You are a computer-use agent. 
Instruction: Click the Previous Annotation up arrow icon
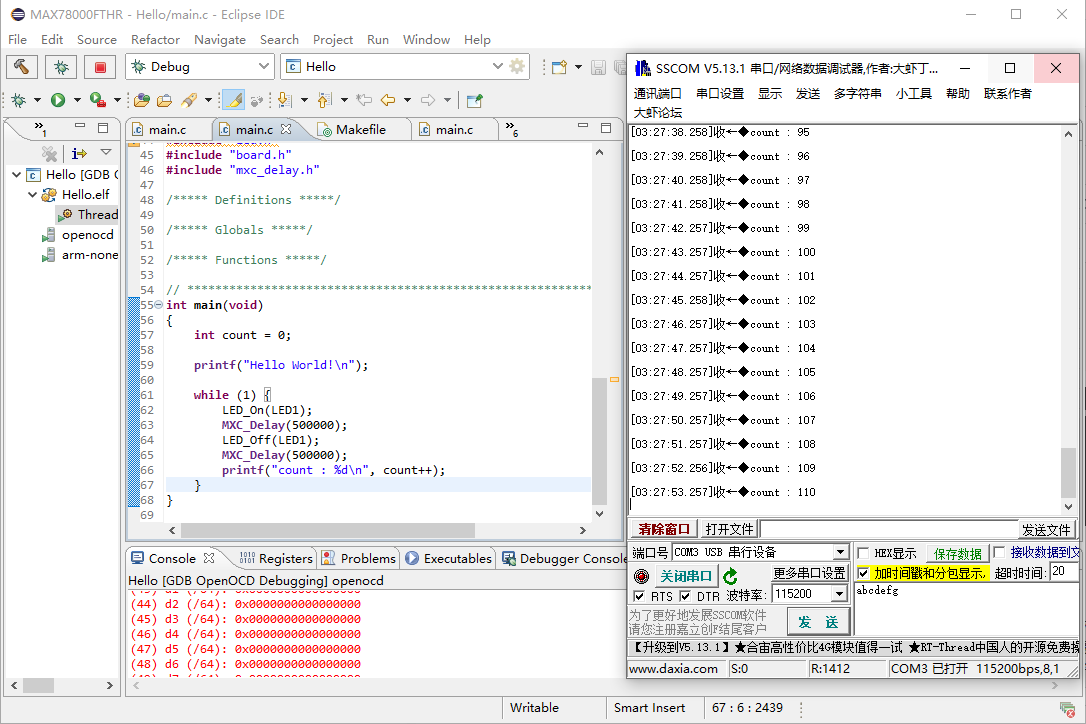coord(324,100)
